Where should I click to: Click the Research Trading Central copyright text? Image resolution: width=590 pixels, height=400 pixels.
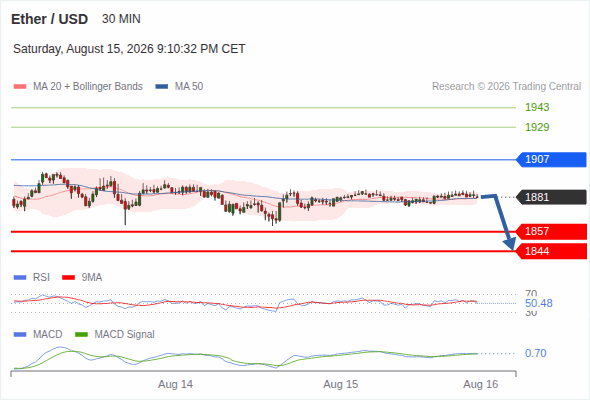click(506, 87)
